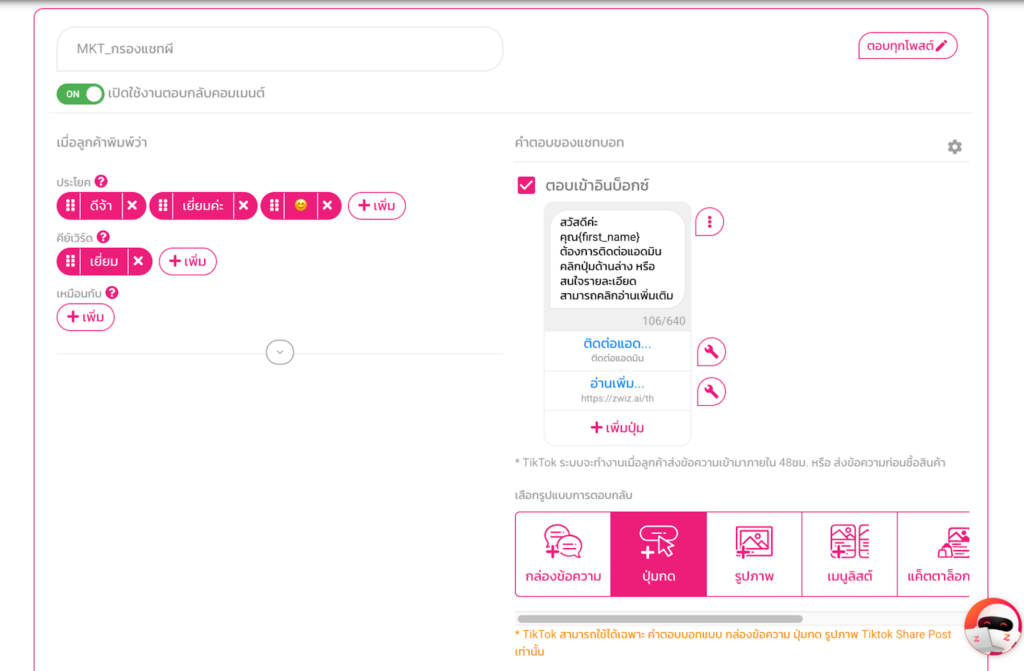Image resolution: width=1024 pixels, height=671 pixels.
Task: Click เพิ่มปุ่ม to add a button
Action: click(617, 428)
